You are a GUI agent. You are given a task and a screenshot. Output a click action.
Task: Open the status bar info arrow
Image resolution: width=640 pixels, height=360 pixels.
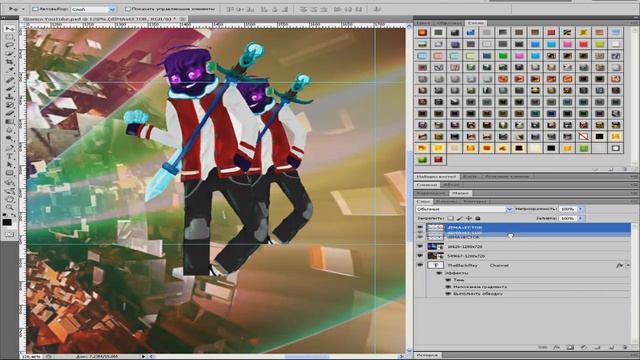click(x=143, y=356)
